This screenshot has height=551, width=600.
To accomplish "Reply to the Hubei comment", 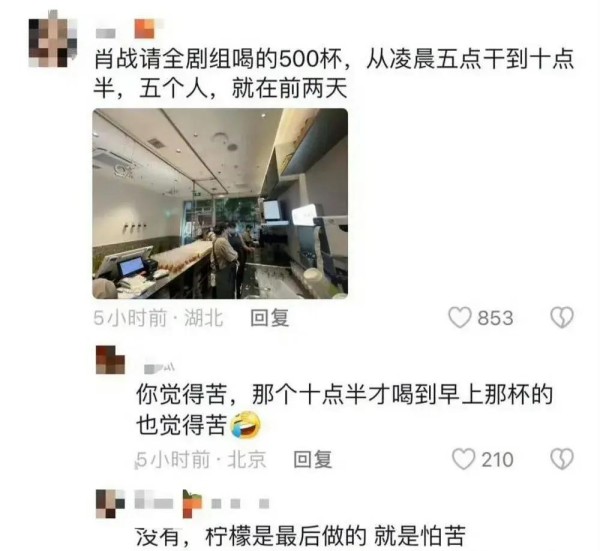I will click(x=269, y=318).
